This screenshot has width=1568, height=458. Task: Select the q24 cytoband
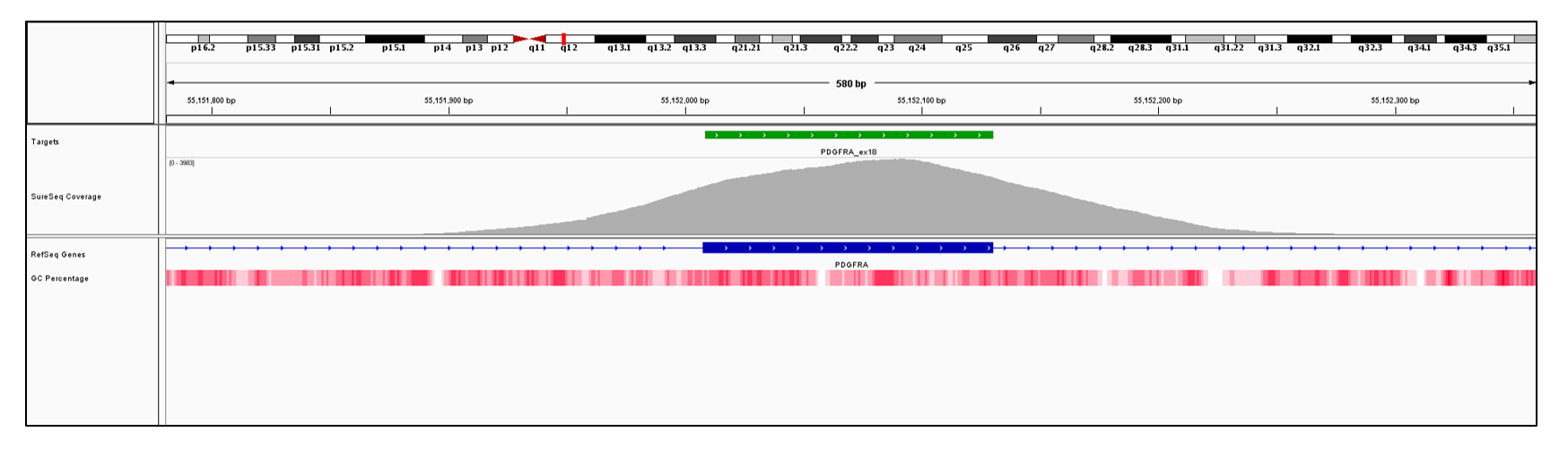(x=917, y=48)
